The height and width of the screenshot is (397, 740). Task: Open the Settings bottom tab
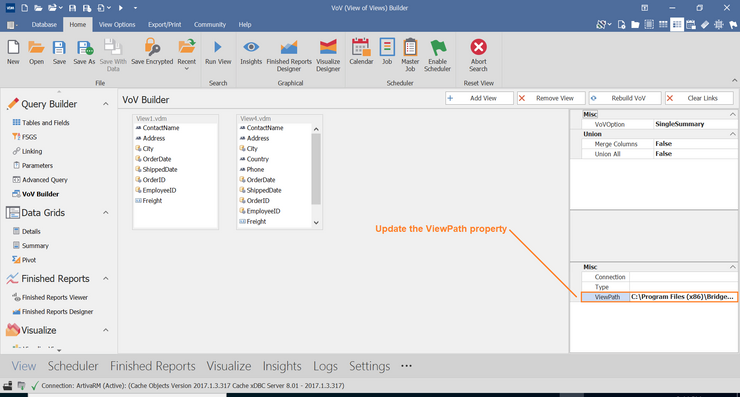(x=370, y=366)
